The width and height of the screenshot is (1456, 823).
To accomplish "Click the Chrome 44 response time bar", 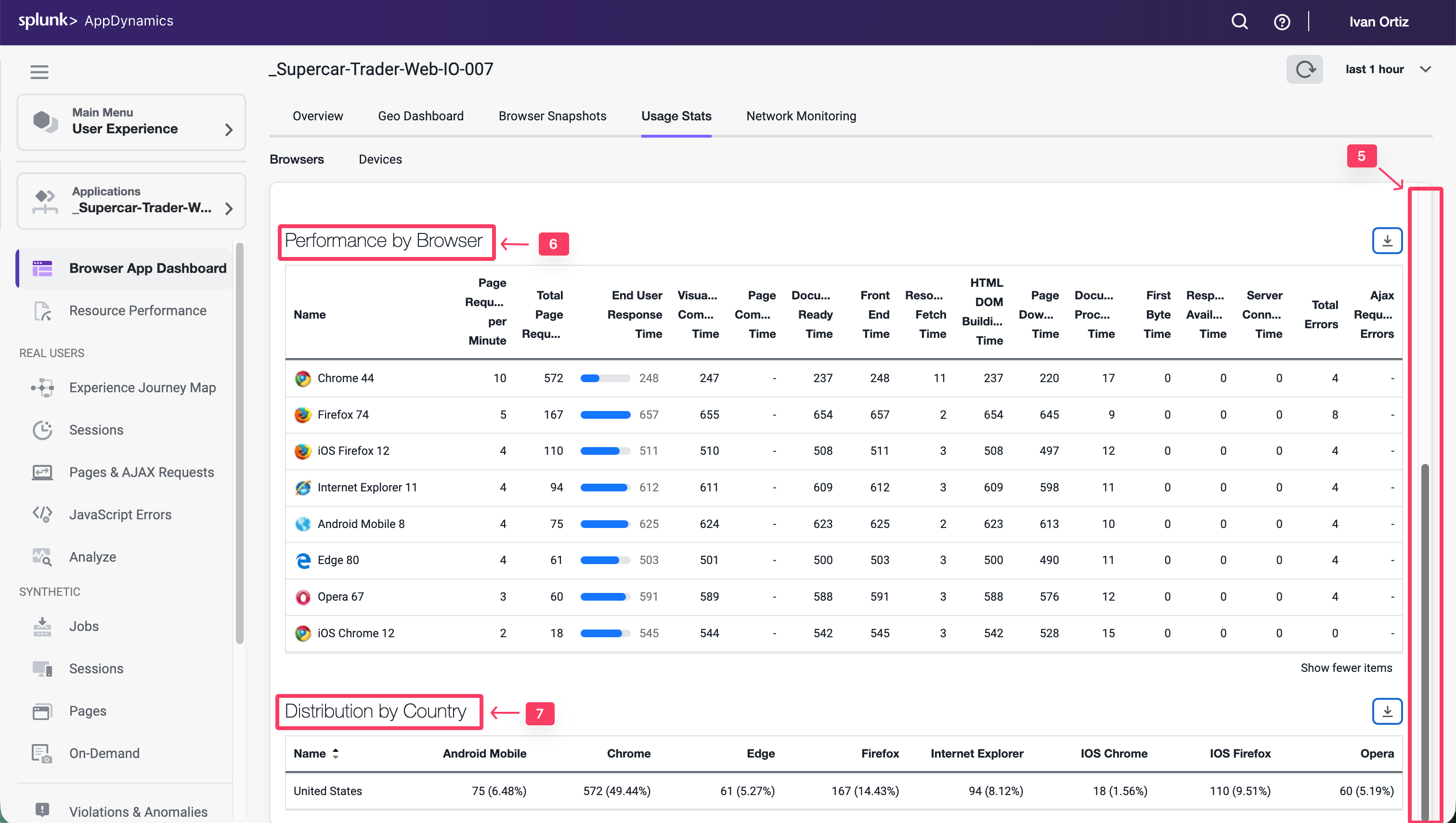I will coord(605,378).
